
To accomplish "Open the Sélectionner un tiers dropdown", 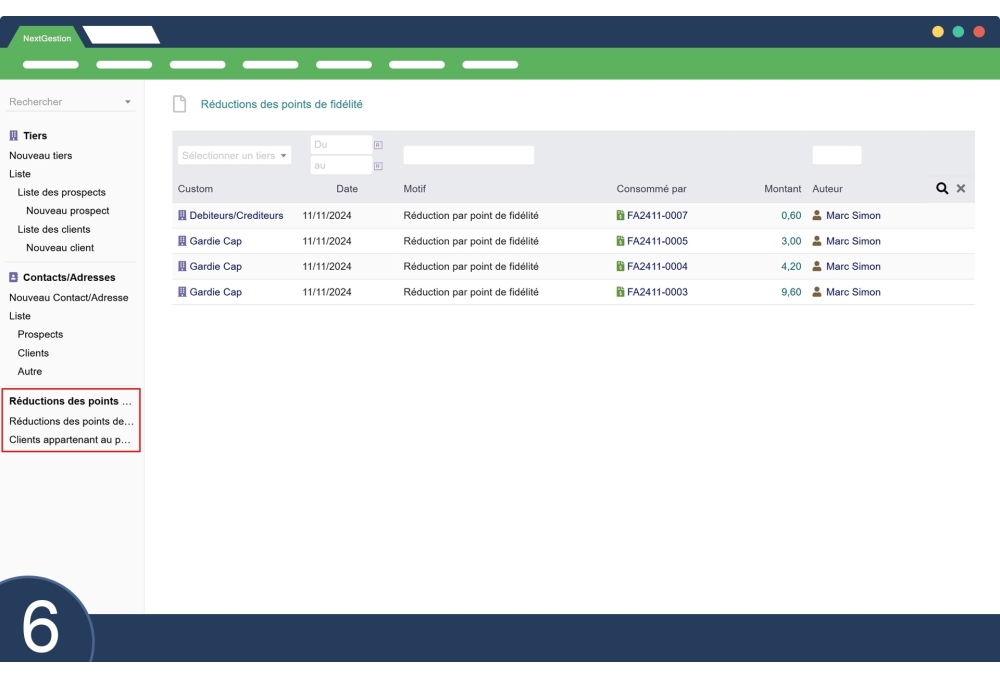I will tap(235, 156).
